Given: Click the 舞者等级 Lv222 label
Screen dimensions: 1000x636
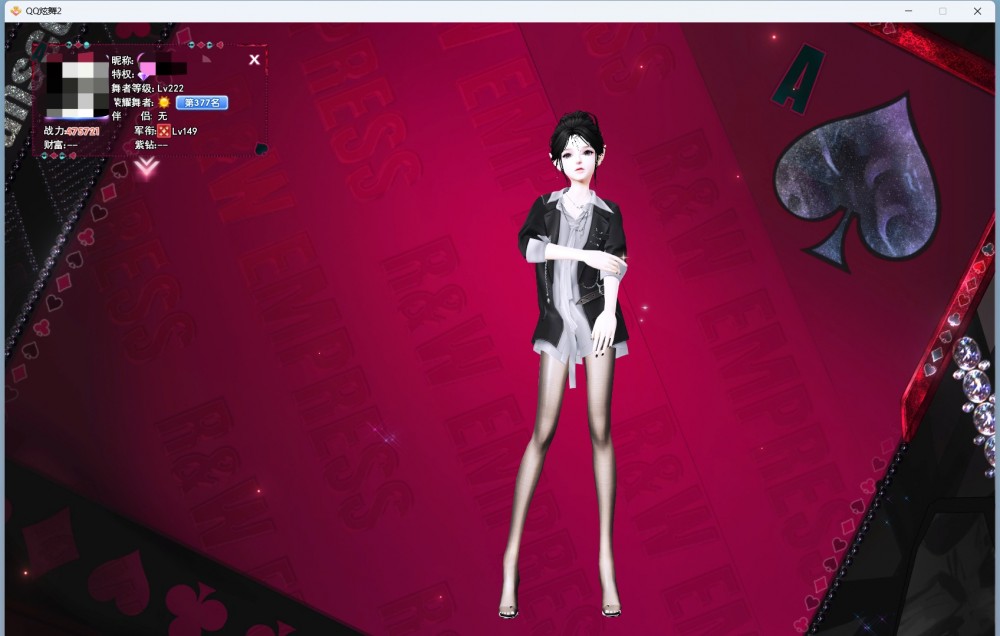Looking at the screenshot, I should pyautogui.click(x=148, y=88).
